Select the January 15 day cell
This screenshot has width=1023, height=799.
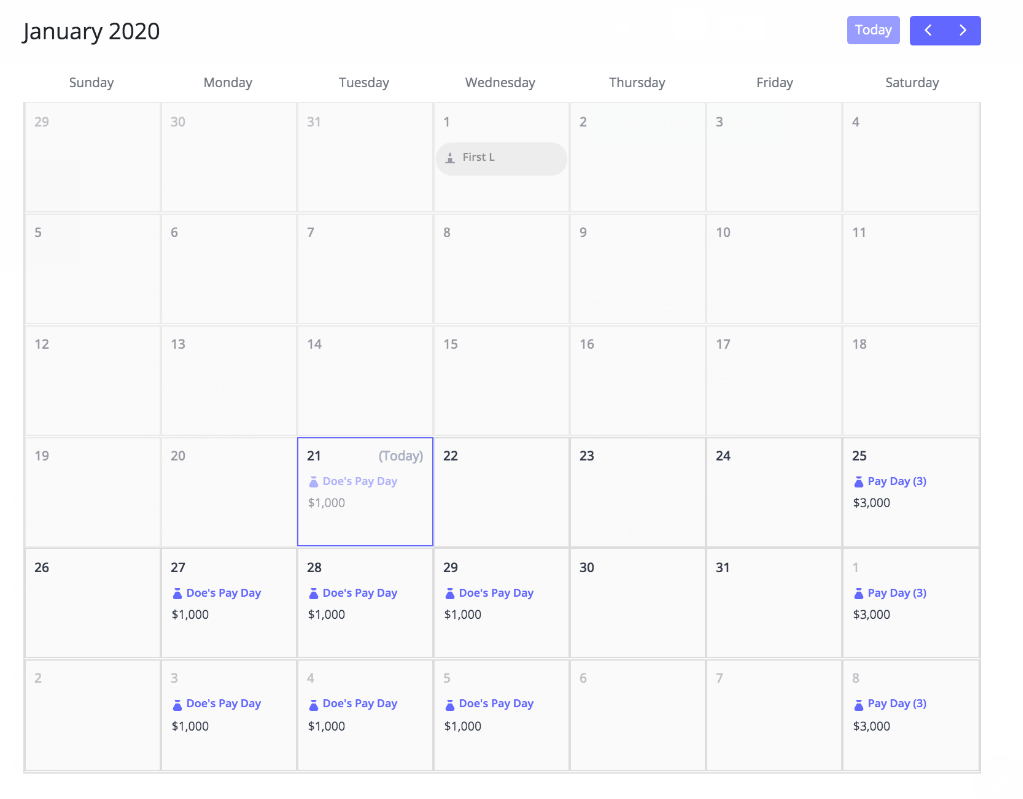(501, 380)
